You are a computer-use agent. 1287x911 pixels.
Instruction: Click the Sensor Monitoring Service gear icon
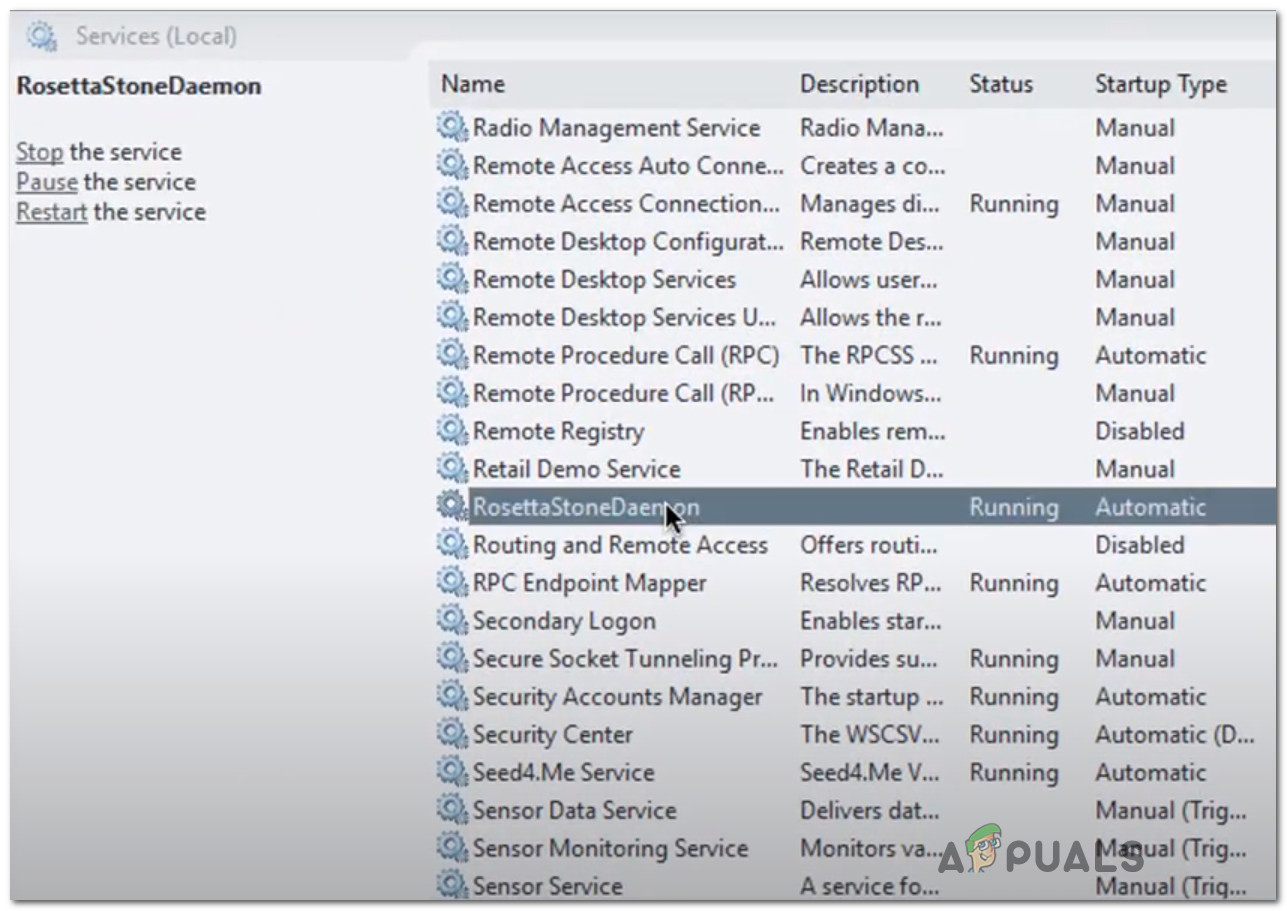[452, 849]
